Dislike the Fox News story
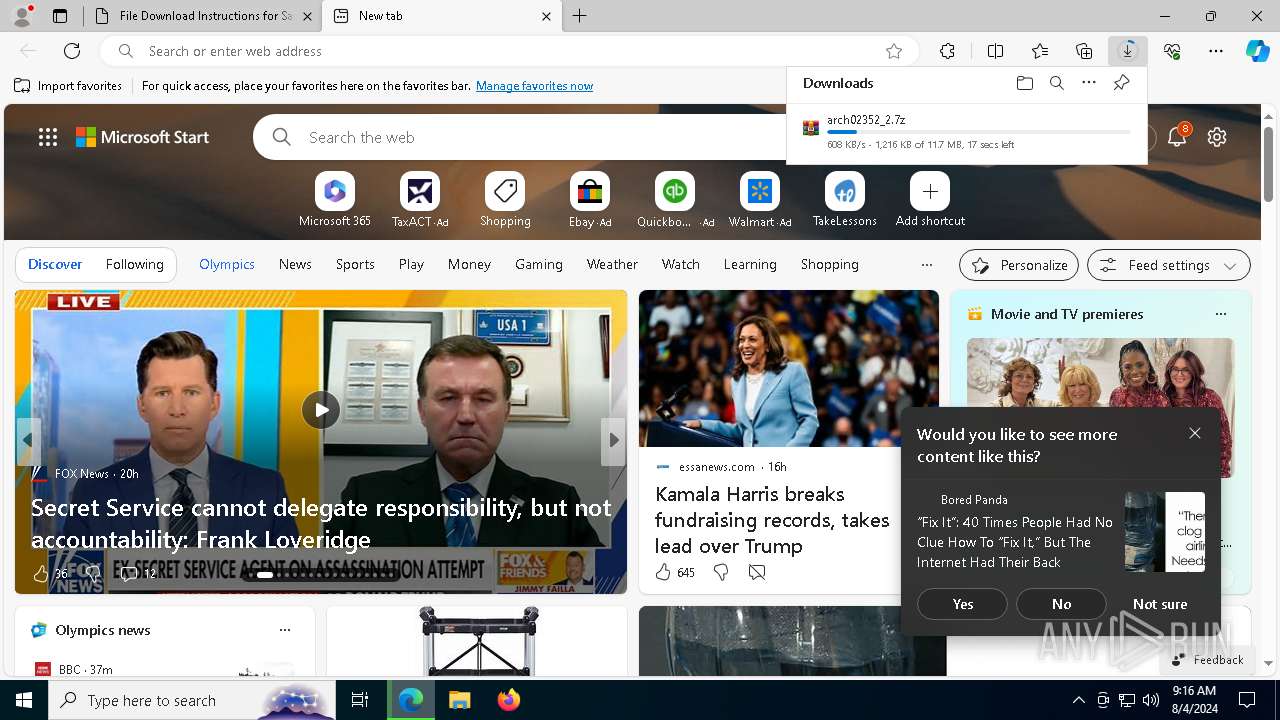The image size is (1280, 720). coord(92,573)
